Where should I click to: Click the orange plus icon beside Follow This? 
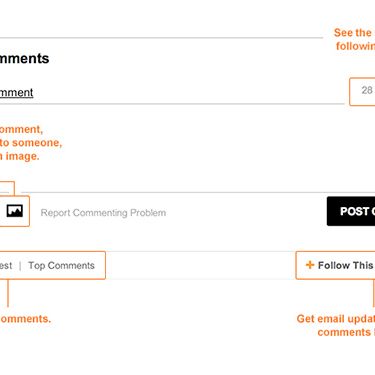coord(310,265)
